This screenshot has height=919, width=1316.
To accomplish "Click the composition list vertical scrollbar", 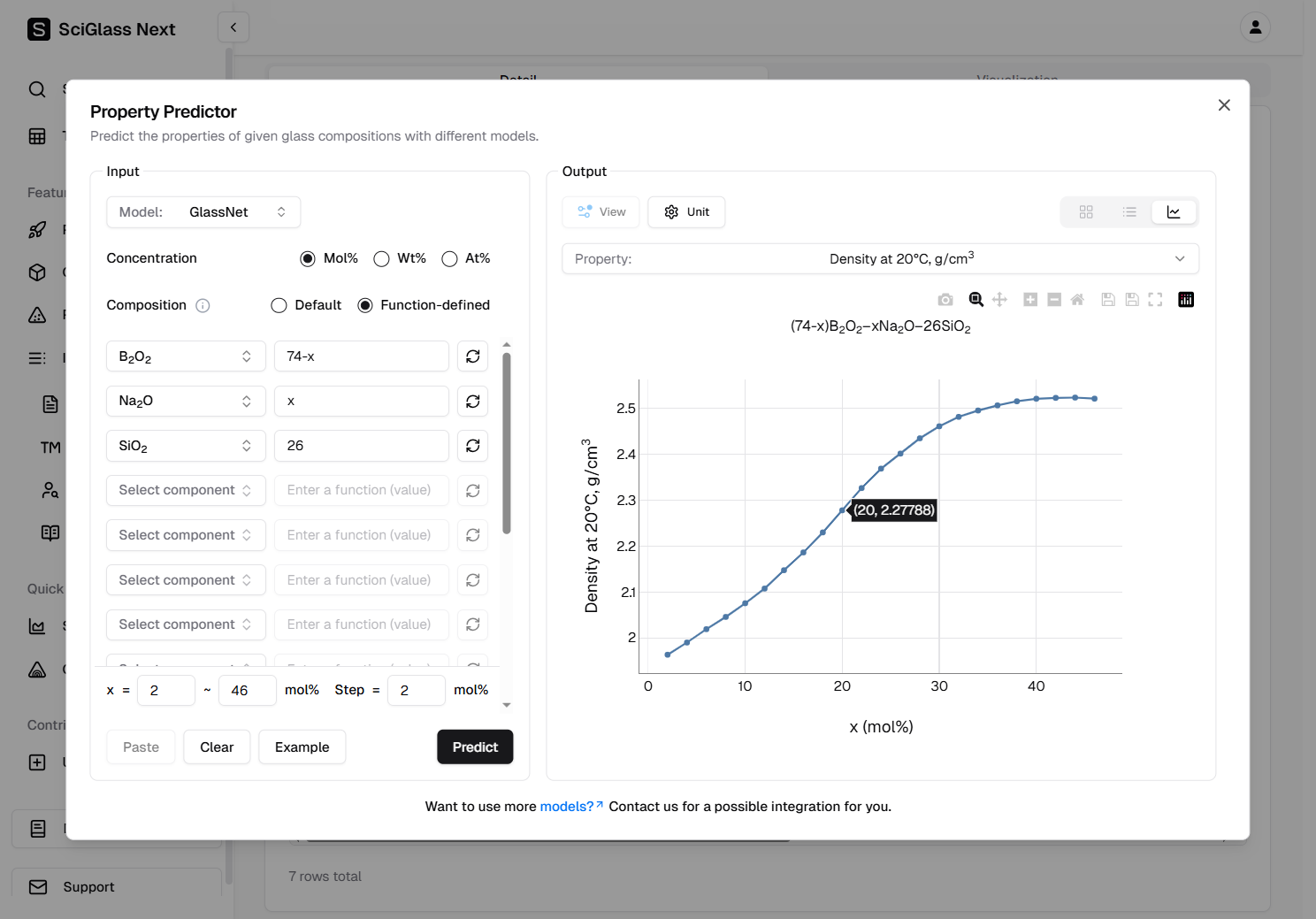I will click(507, 442).
